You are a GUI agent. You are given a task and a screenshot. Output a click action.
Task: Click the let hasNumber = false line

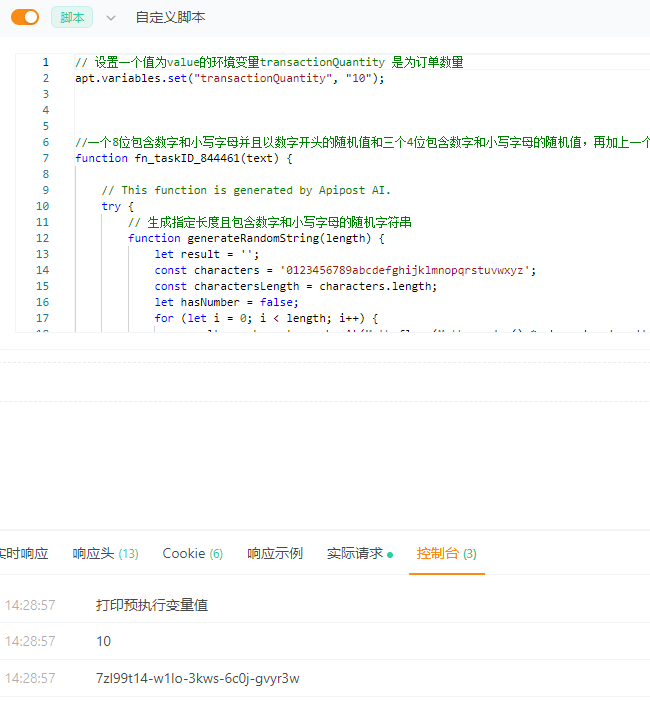click(226, 302)
